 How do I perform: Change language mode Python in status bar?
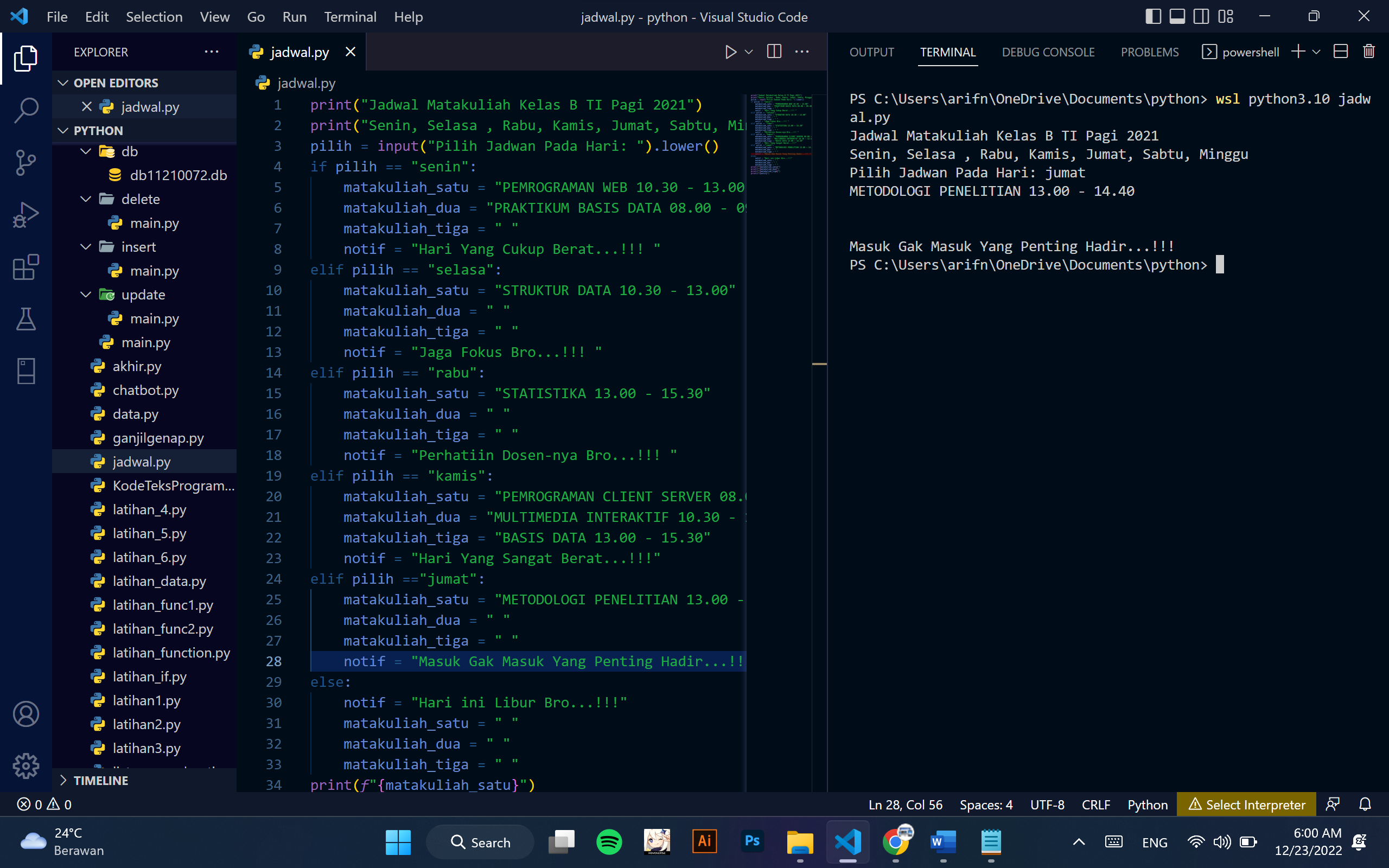[1148, 805]
